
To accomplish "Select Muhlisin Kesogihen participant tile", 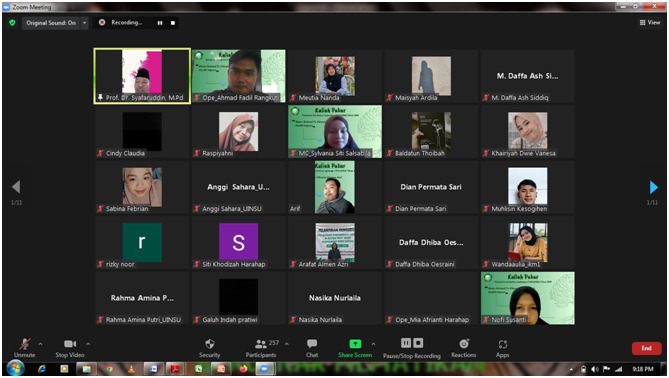I will pos(528,187).
